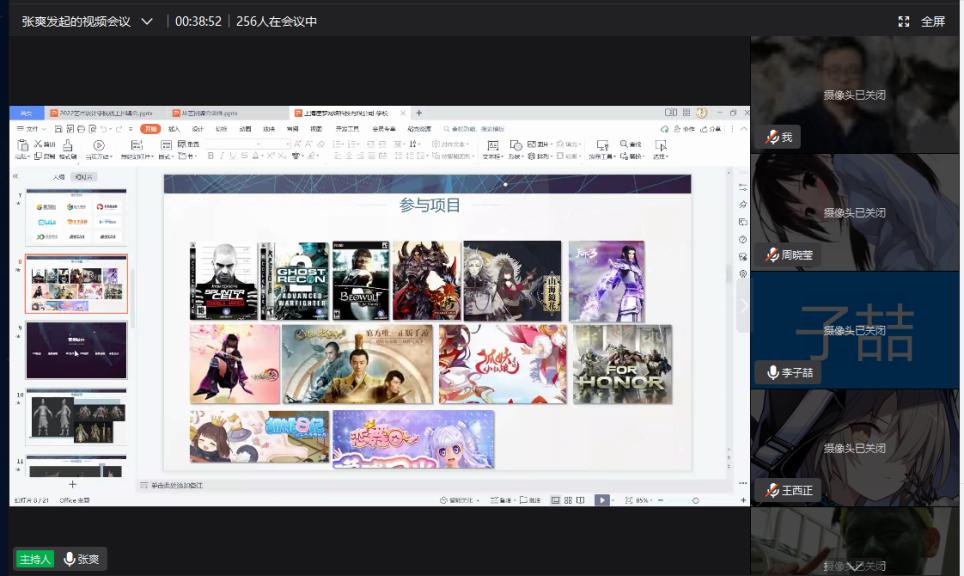The height and width of the screenshot is (576, 964).
Task: Click 王西正's muted microphone icon
Action: click(x=771, y=490)
